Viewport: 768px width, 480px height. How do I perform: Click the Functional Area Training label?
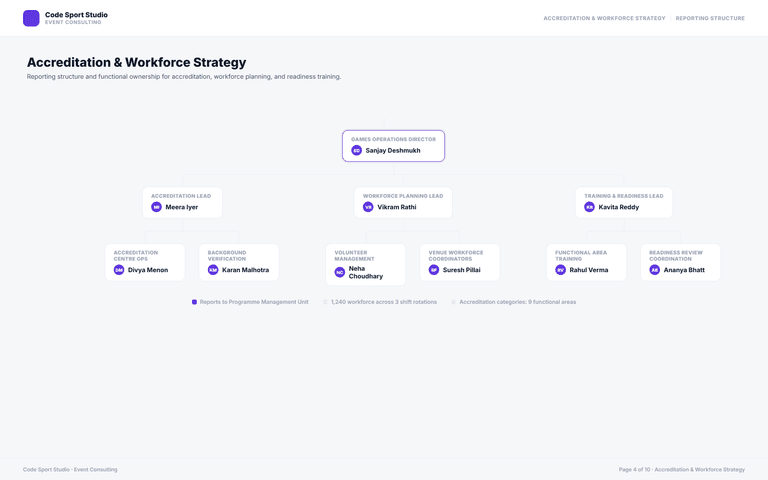tap(581, 256)
